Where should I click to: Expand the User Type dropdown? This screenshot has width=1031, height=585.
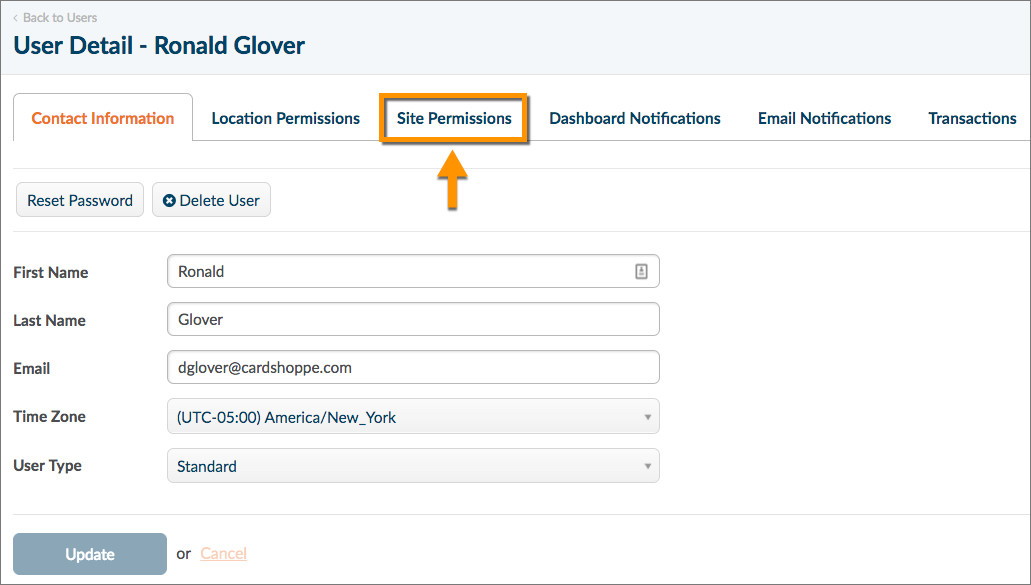412,466
